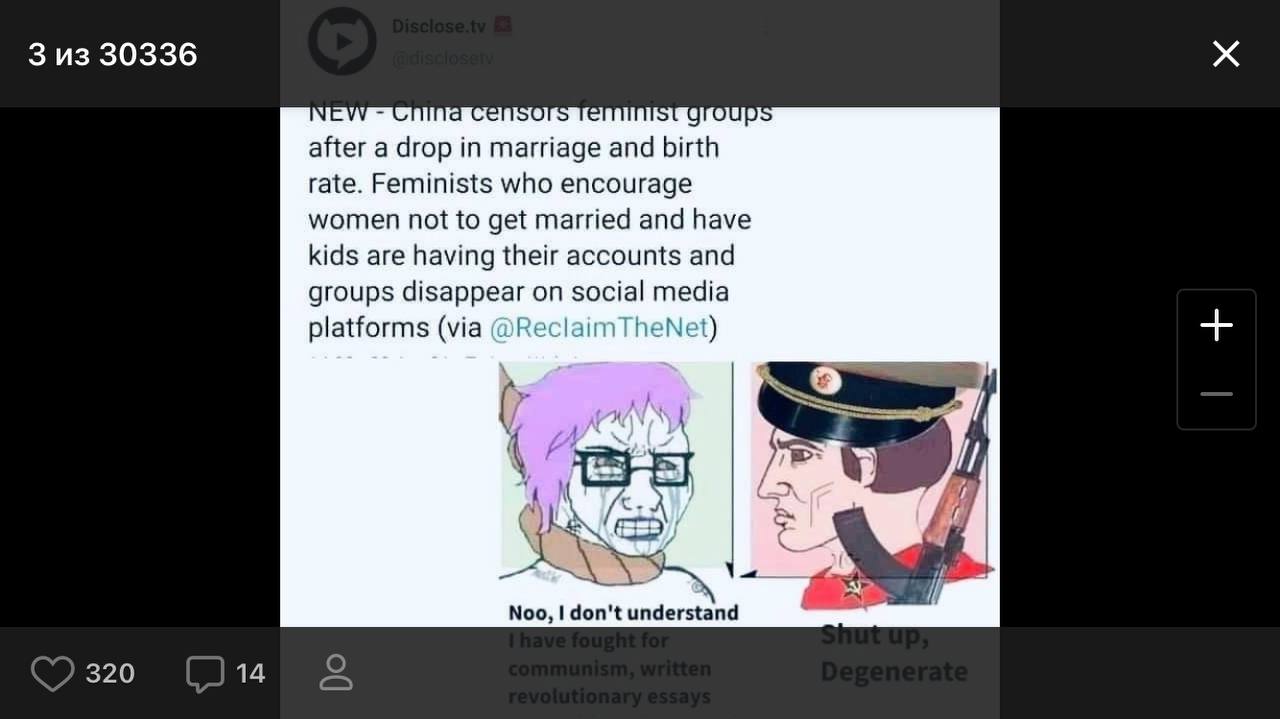Click the tweet text about China censoring feminists

click(540, 219)
